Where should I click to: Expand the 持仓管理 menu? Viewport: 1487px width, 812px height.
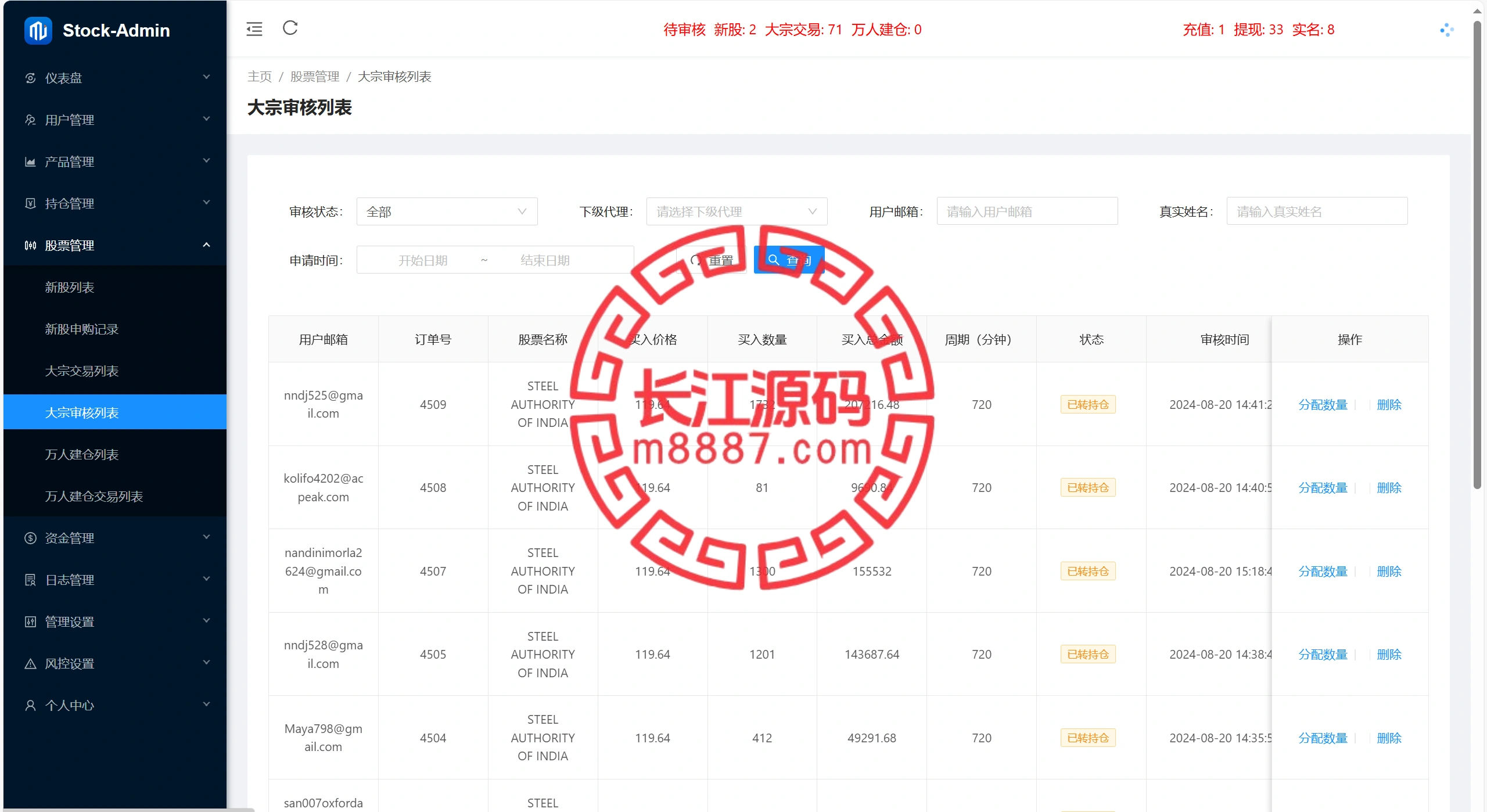coord(115,203)
